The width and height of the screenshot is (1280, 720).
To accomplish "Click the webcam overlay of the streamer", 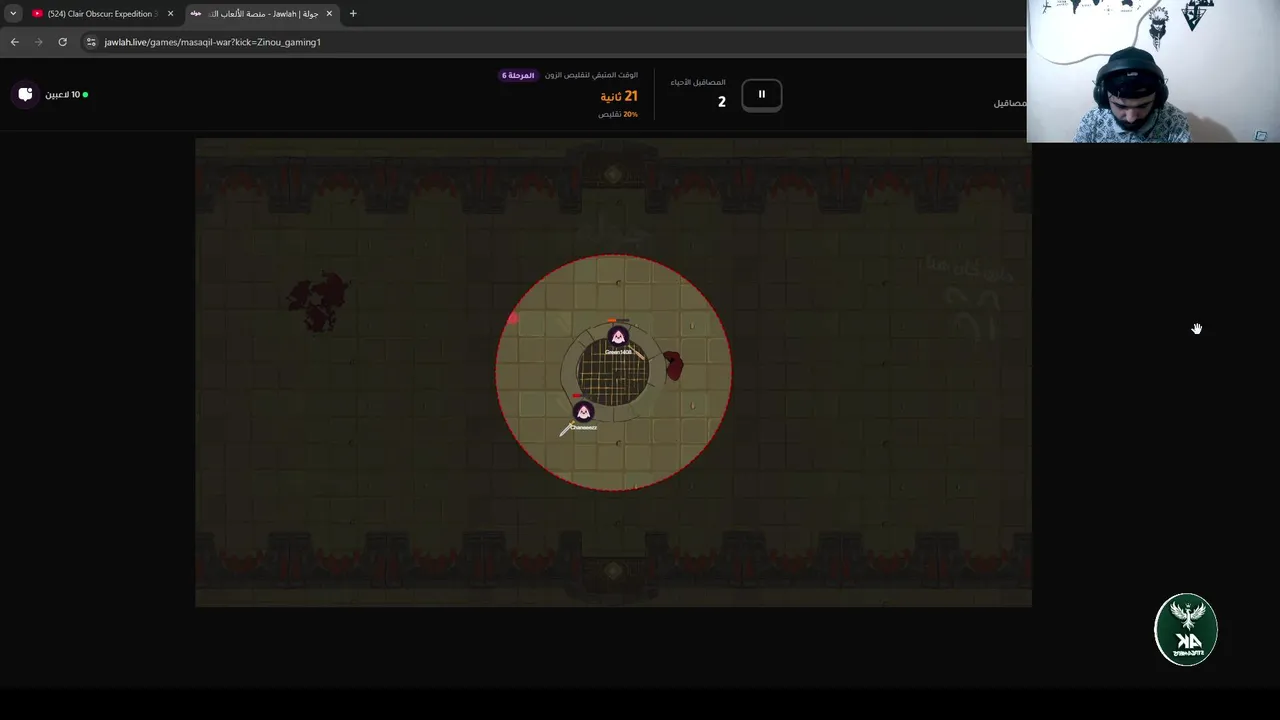I will tap(1153, 71).
